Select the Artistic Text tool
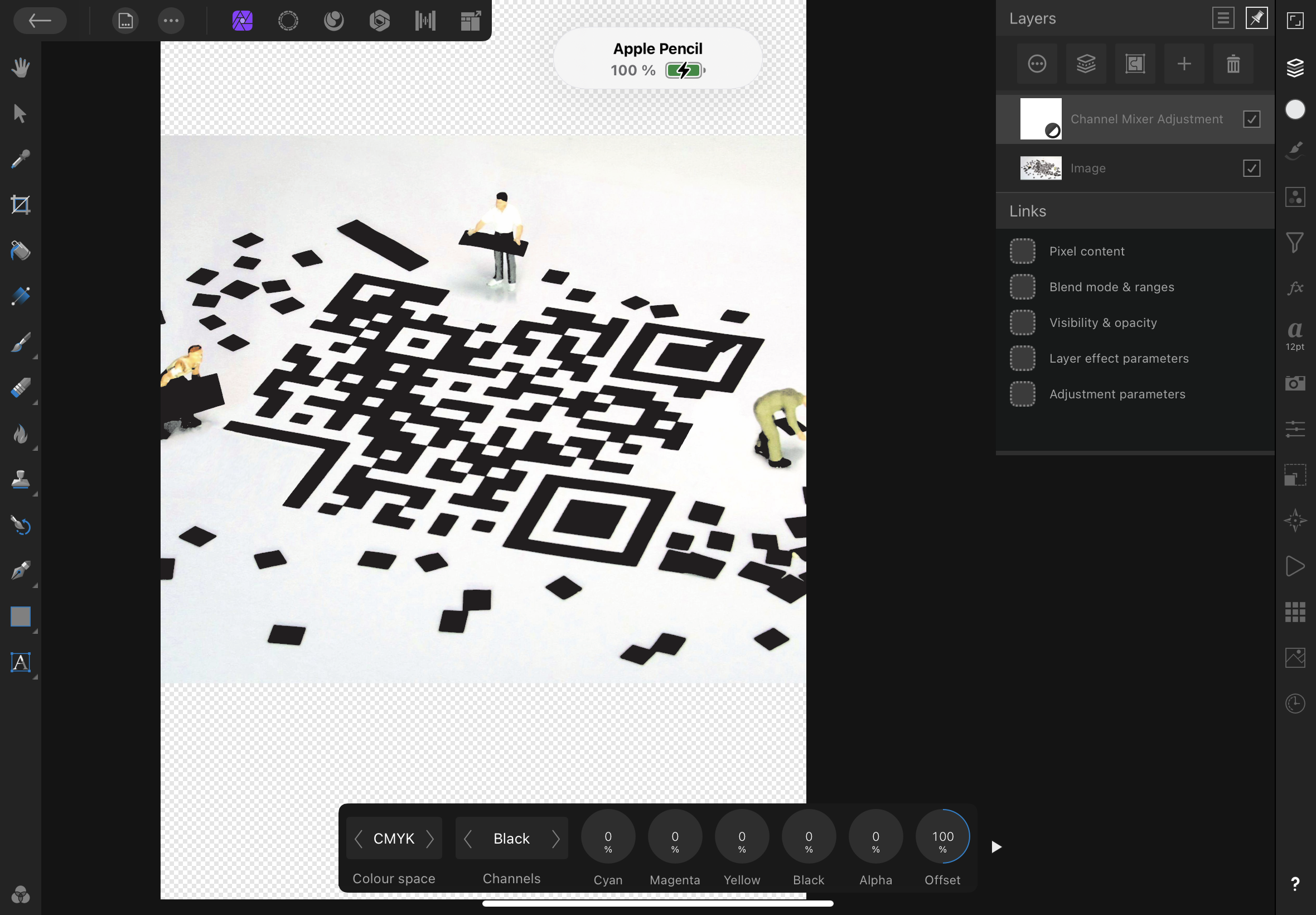 pyautogui.click(x=21, y=663)
